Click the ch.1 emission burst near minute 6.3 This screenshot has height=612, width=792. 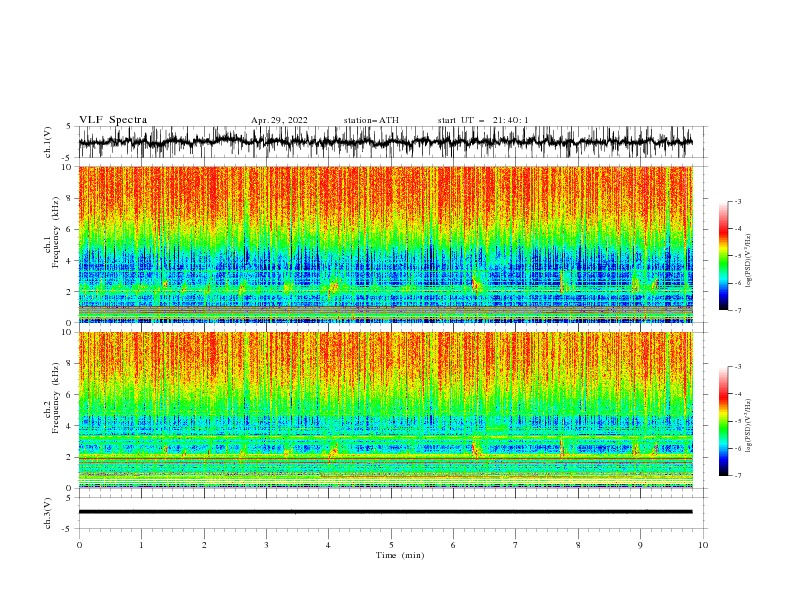click(x=476, y=284)
